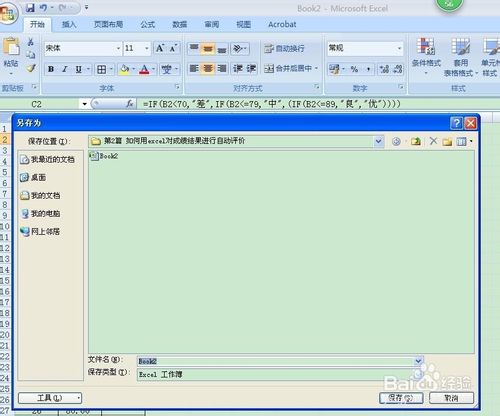
Task: Click the Wrap Text button 自动换行
Action: coord(284,49)
